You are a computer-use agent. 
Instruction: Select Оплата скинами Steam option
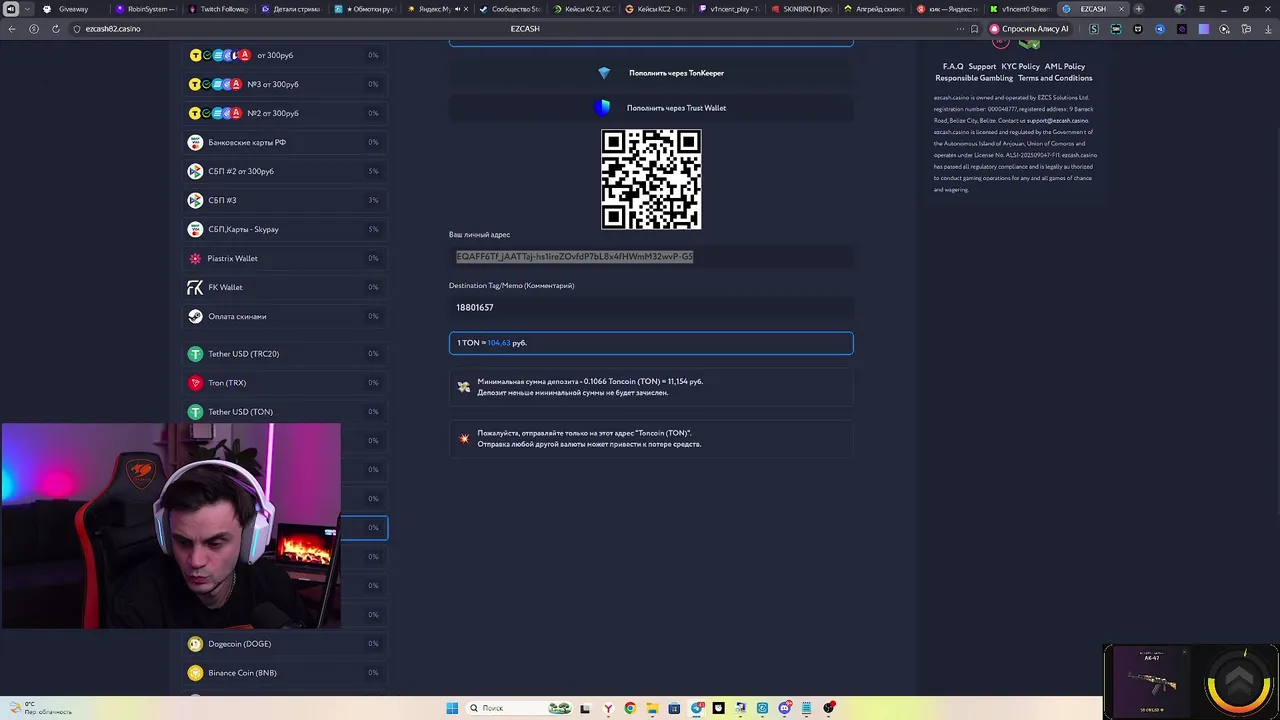coord(284,316)
